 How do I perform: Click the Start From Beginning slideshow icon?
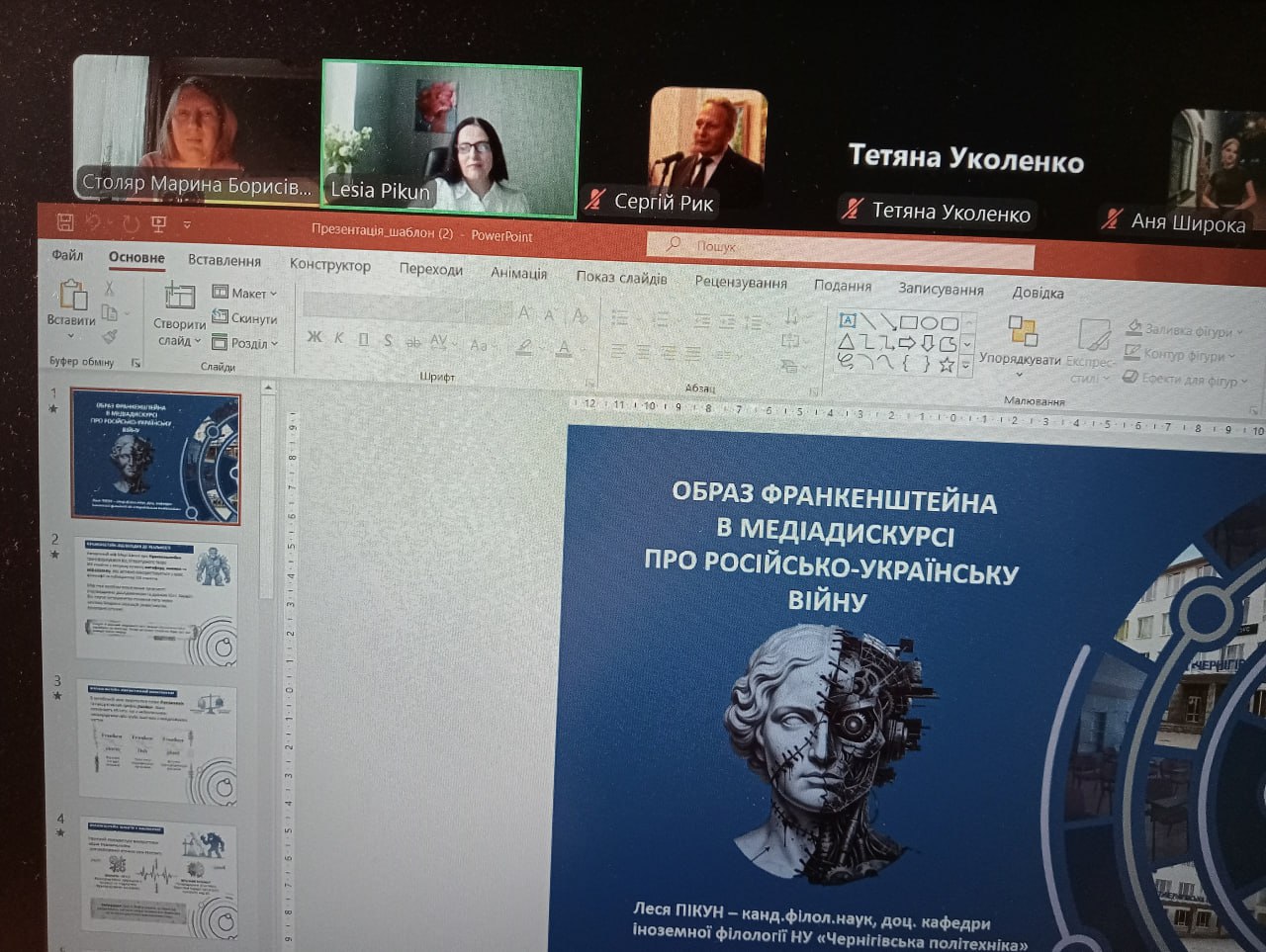point(158,224)
